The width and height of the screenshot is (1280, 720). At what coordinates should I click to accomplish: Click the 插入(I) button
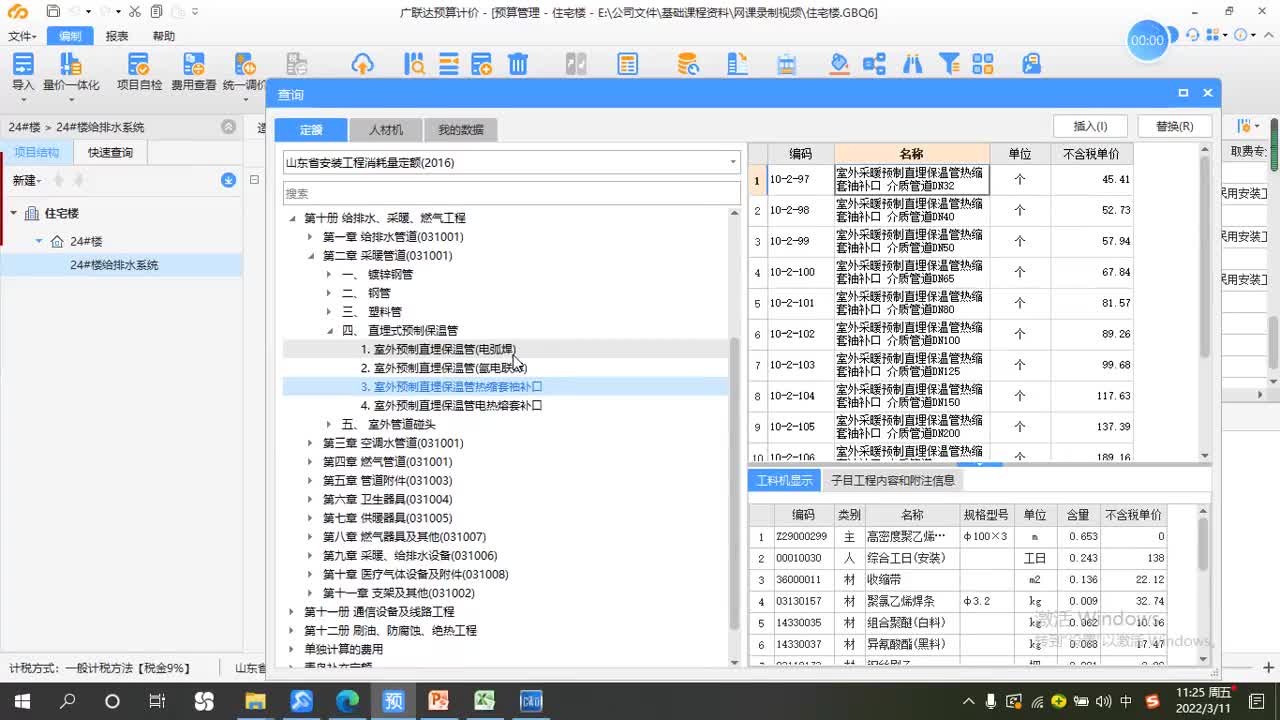[x=1090, y=126]
